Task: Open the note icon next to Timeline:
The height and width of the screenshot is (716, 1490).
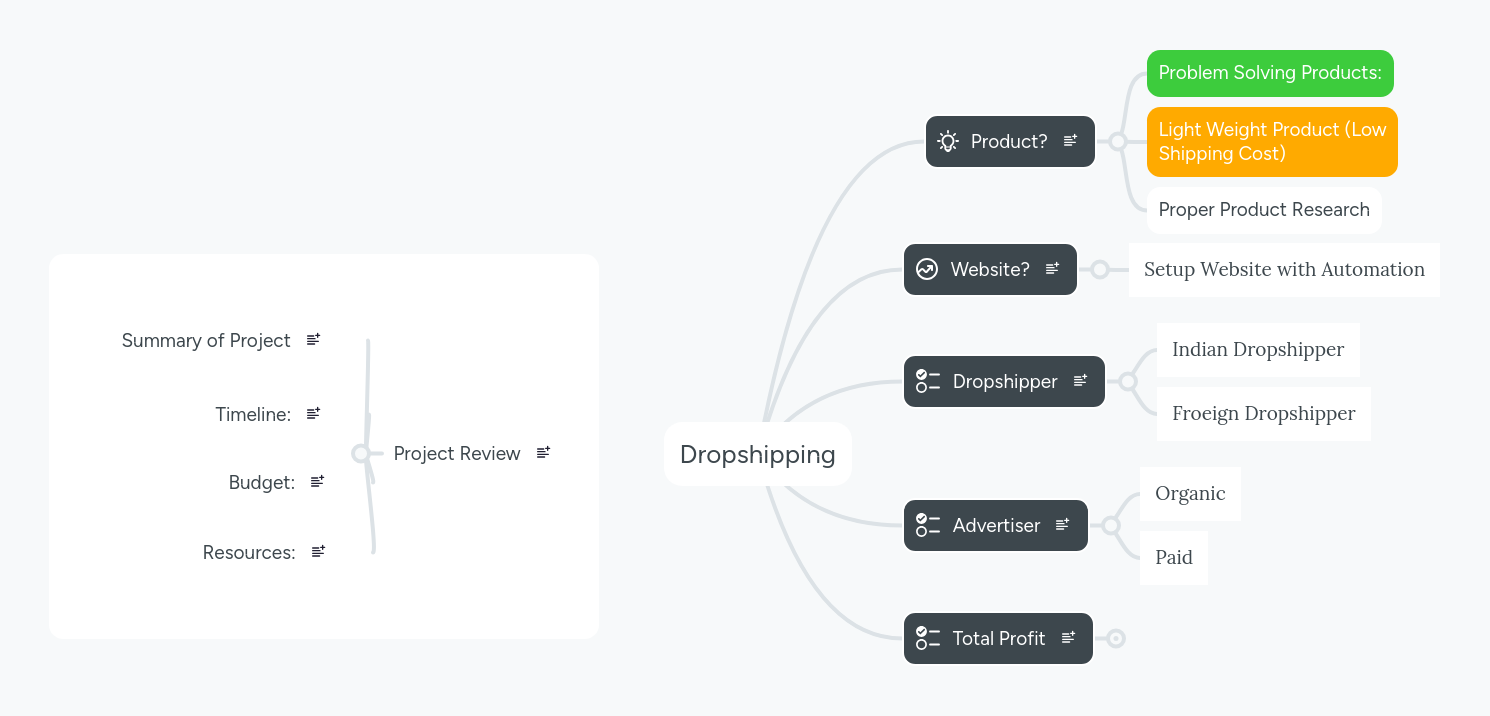Action: [313, 413]
